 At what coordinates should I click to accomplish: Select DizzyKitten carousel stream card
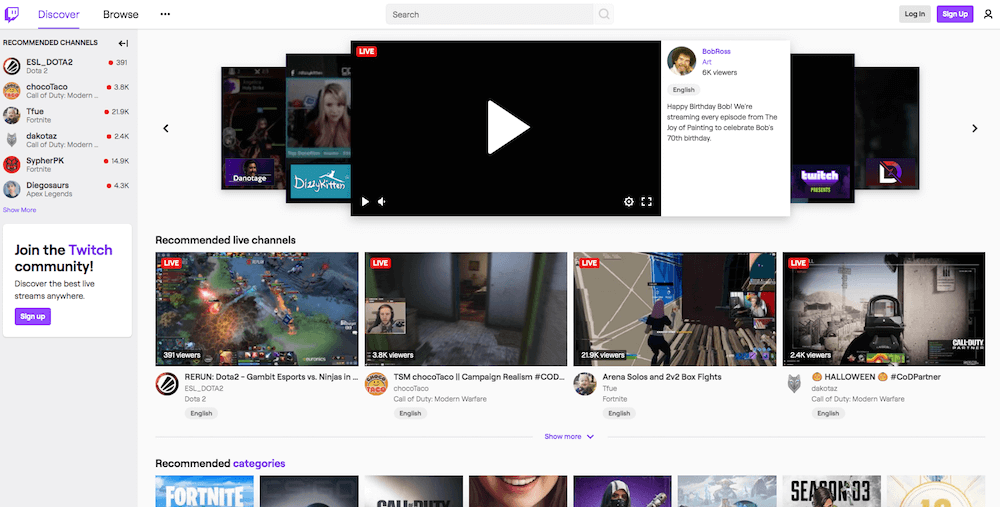click(x=318, y=128)
